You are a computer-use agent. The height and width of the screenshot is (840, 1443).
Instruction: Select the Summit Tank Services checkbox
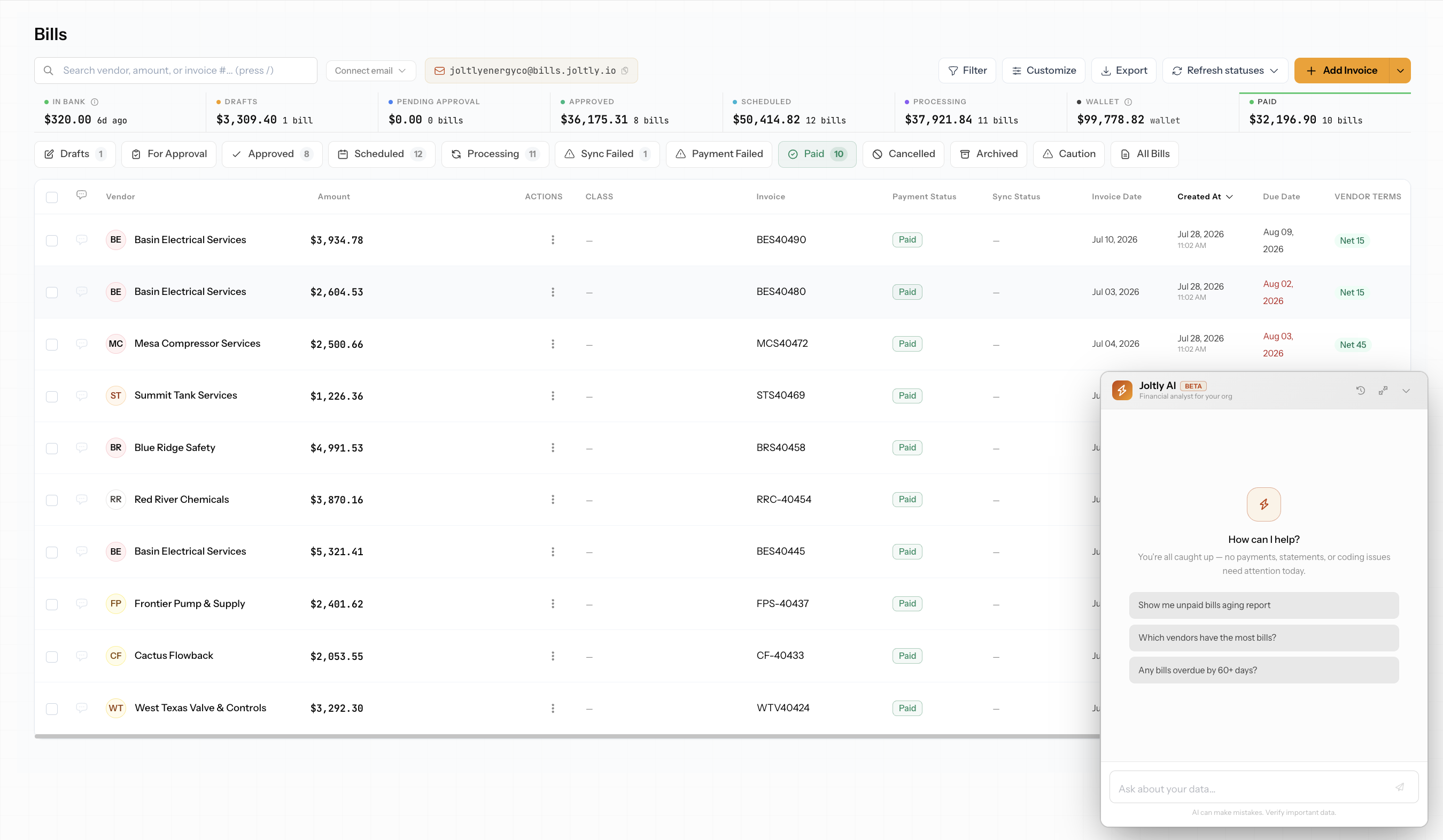51,397
